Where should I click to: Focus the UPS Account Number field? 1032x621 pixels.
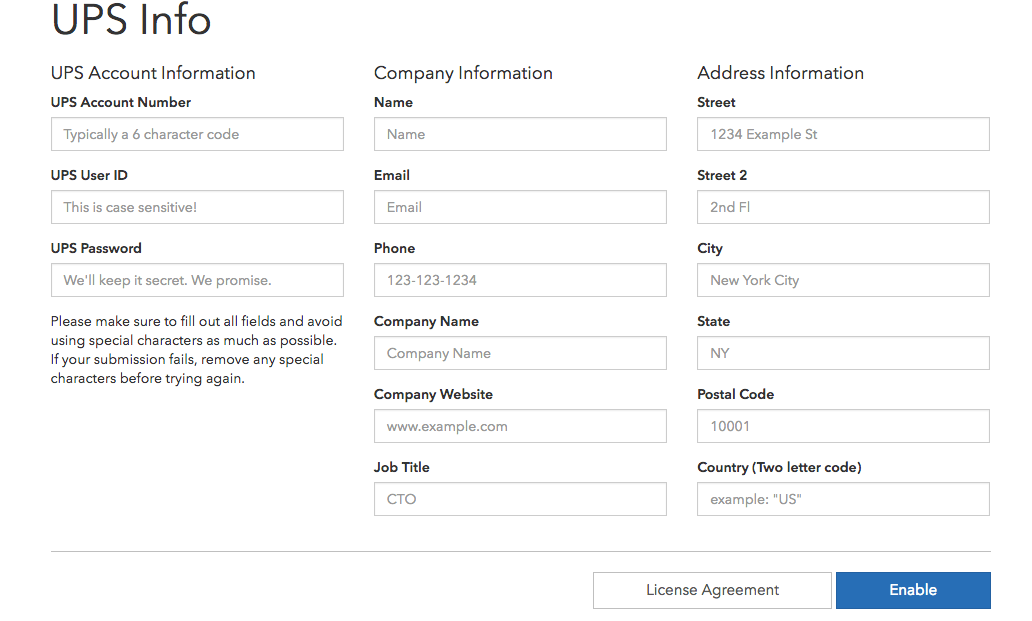tap(197, 134)
